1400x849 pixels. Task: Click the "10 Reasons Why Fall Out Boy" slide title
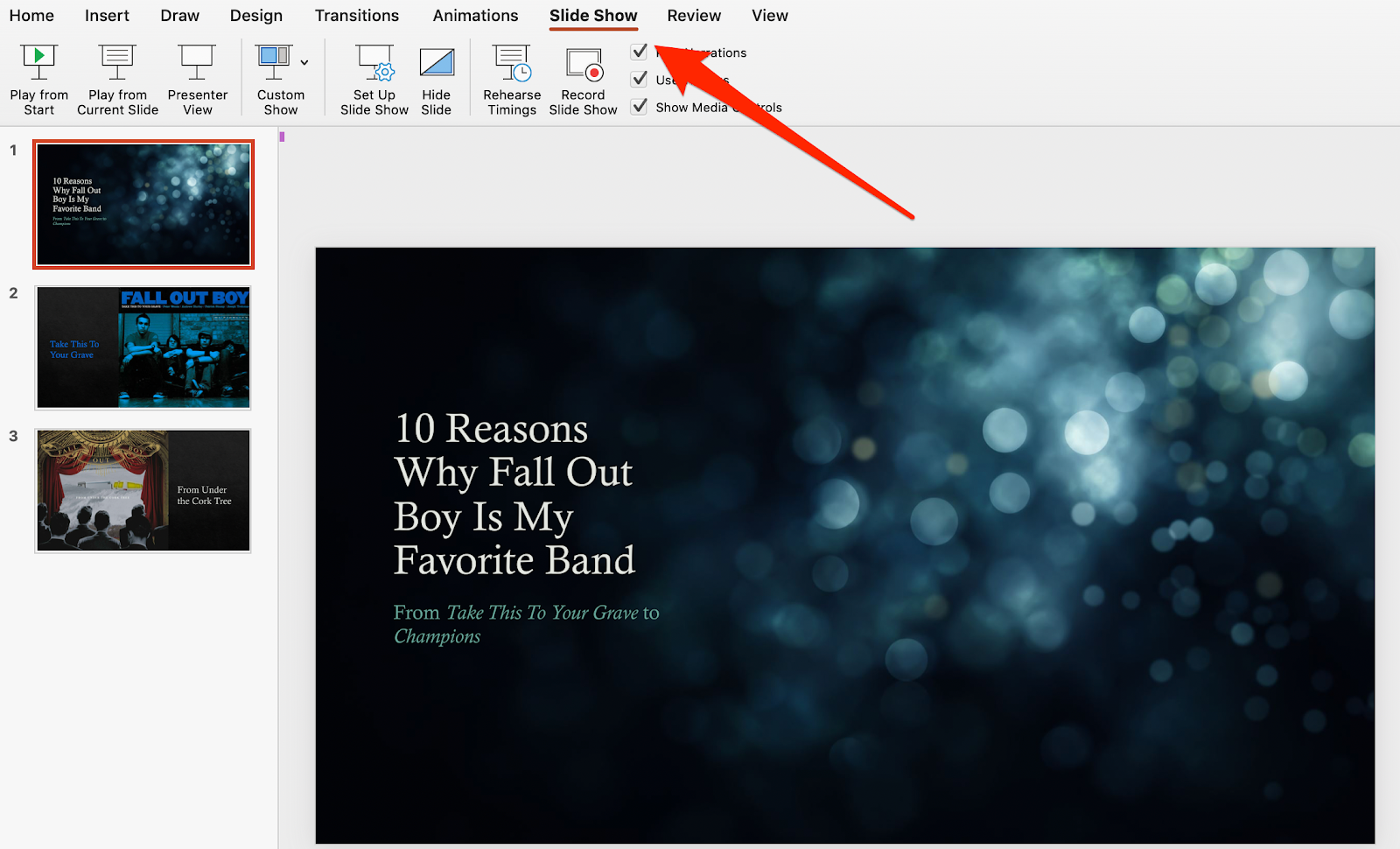(514, 495)
